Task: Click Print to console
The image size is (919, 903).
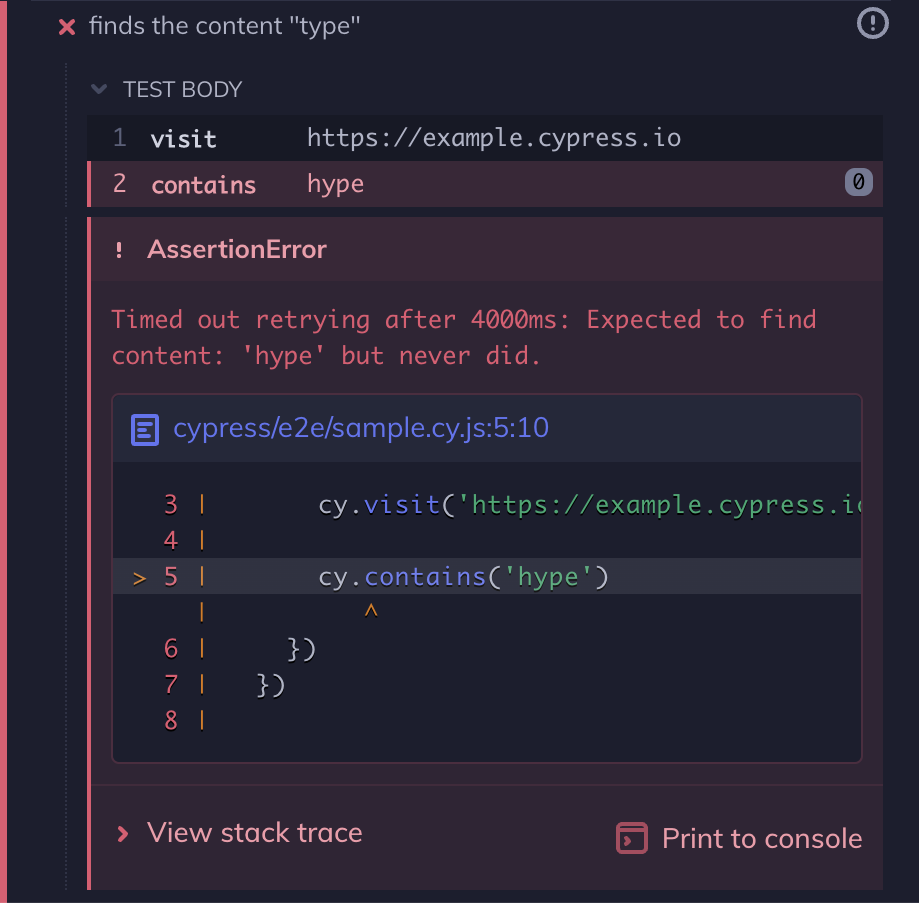Action: (760, 839)
